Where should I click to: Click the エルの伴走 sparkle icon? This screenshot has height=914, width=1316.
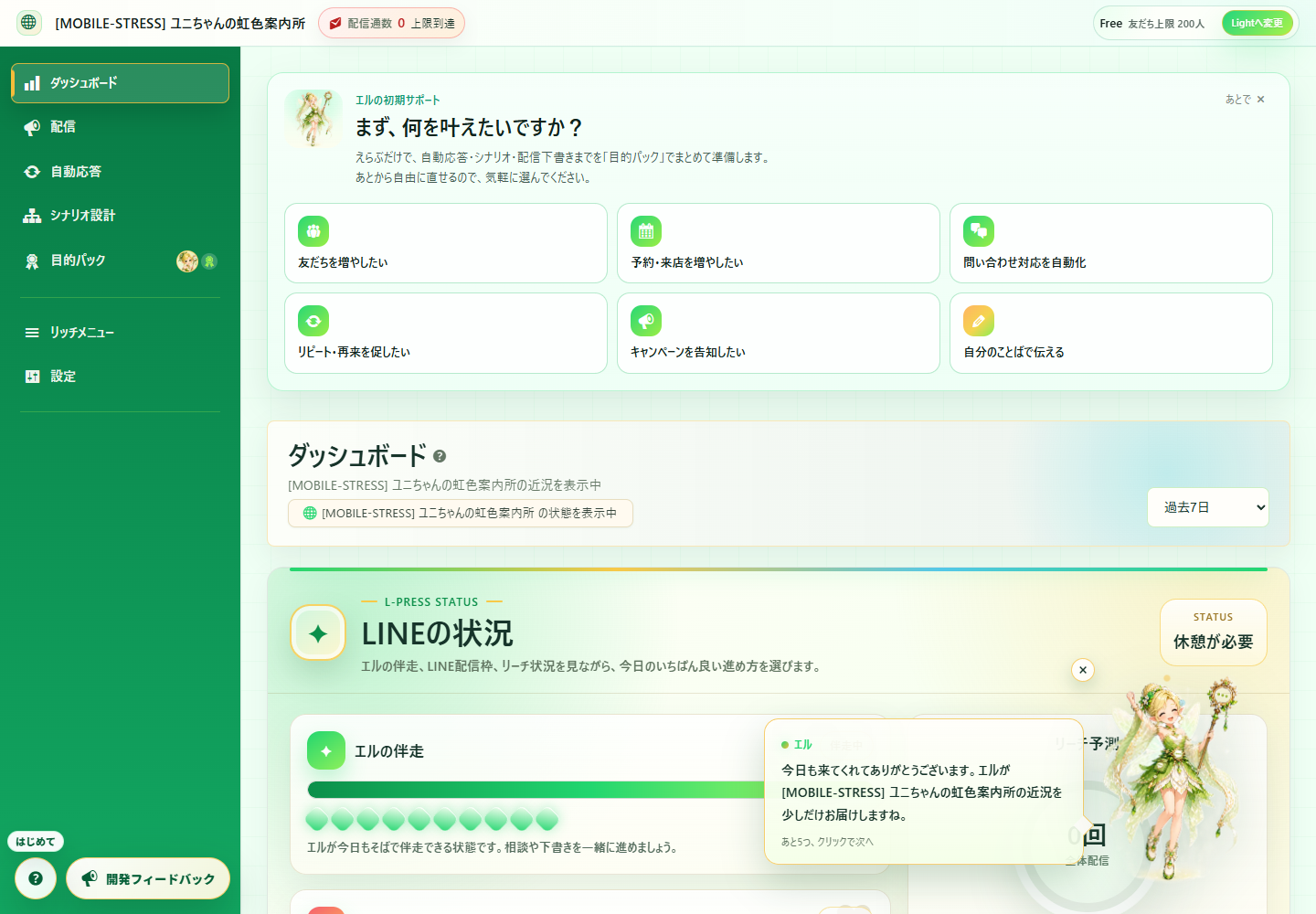(x=326, y=750)
